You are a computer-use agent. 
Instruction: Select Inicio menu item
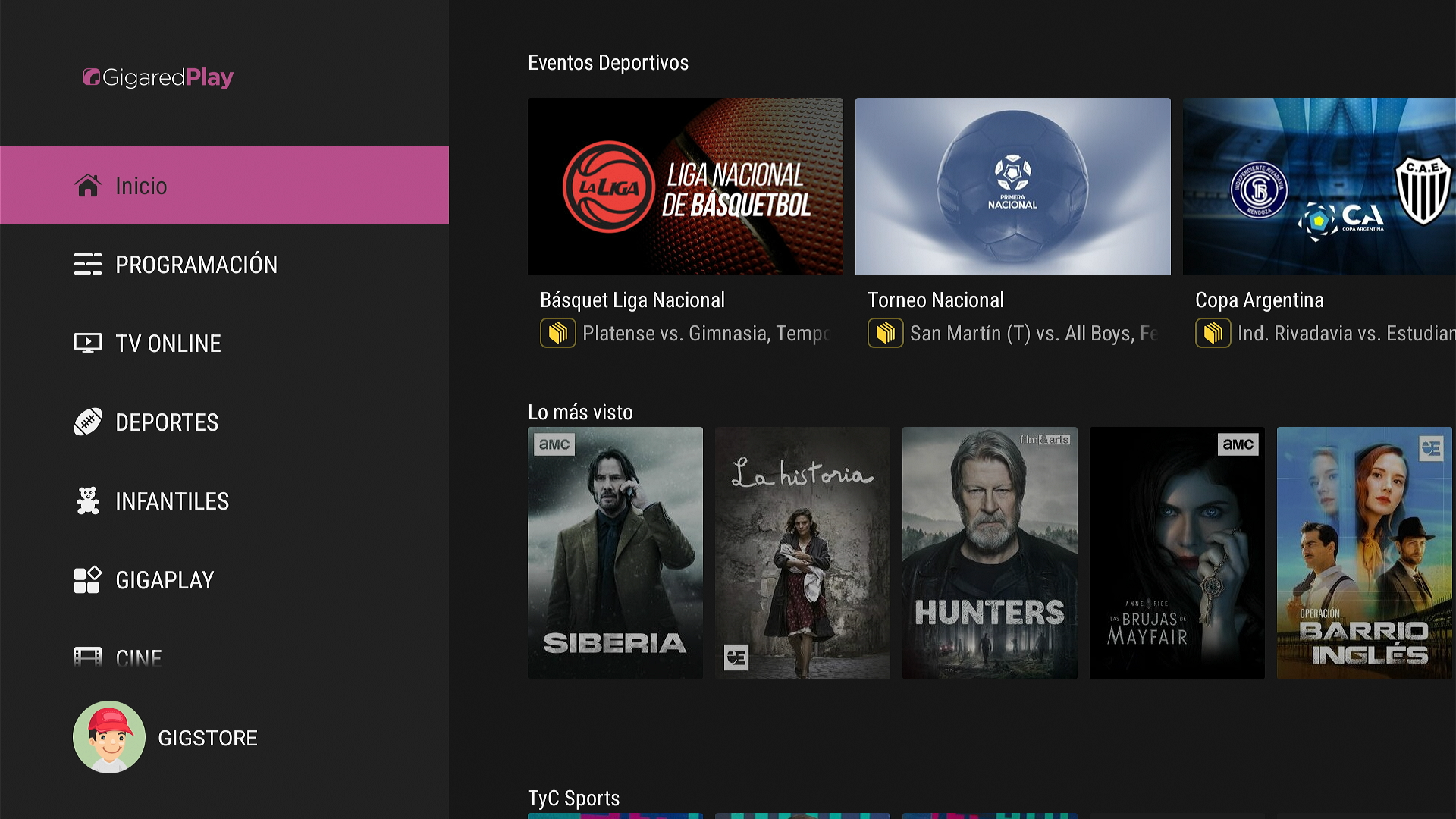pyautogui.click(x=224, y=185)
